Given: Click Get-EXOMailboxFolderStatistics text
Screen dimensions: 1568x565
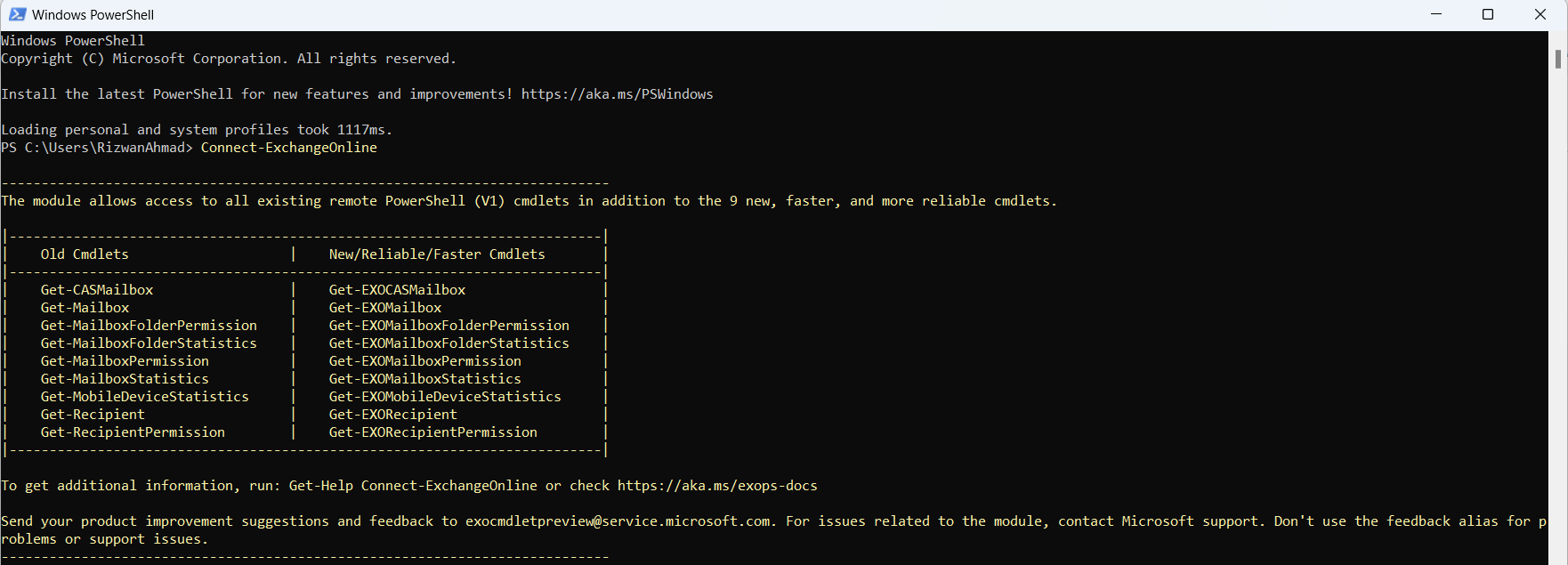Looking at the screenshot, I should tap(449, 343).
